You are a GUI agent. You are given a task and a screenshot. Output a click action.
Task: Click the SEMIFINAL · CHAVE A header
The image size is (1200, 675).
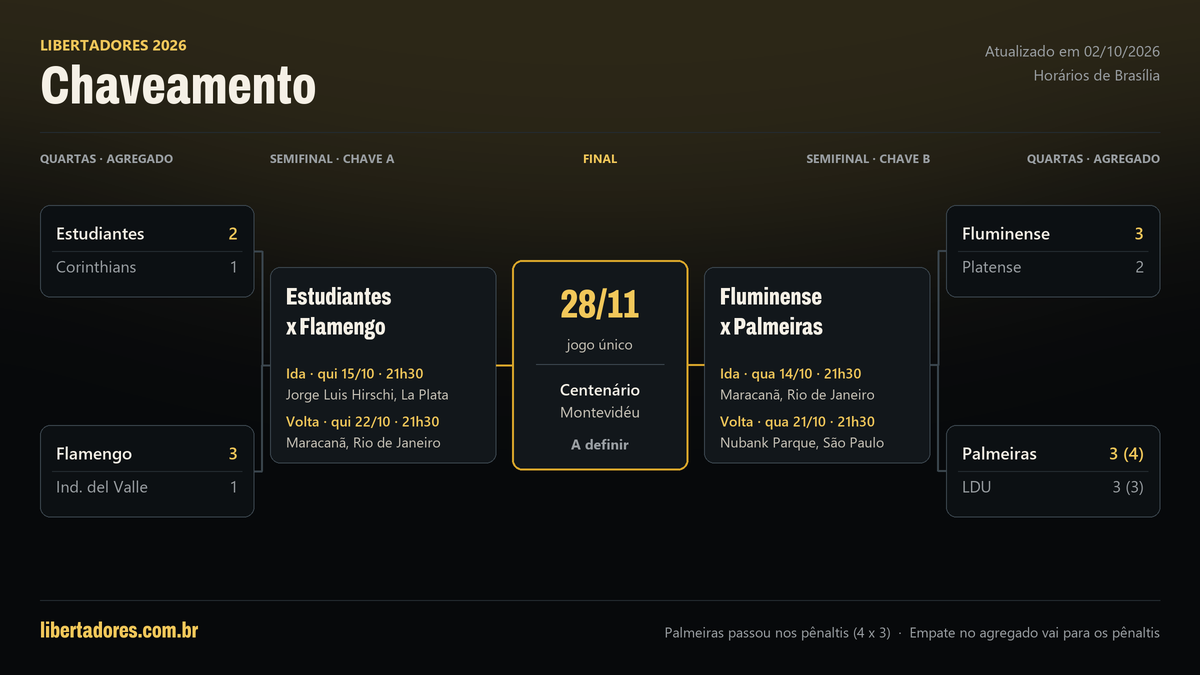[x=332, y=159]
